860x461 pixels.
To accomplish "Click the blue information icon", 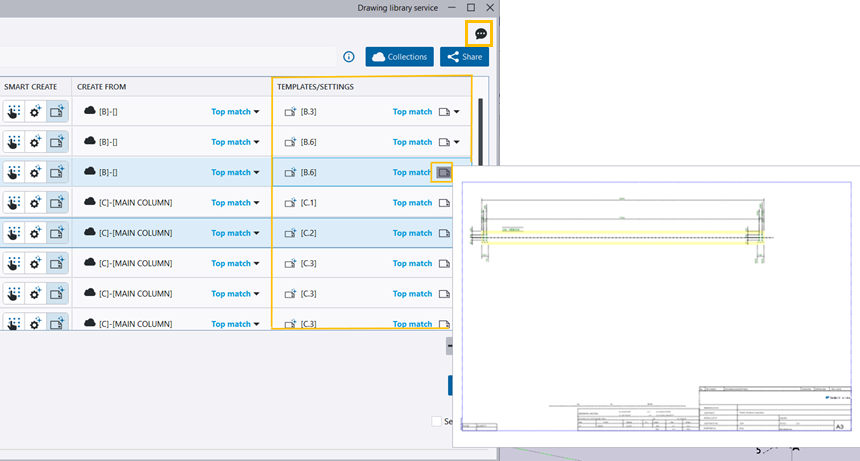I will pyautogui.click(x=349, y=57).
